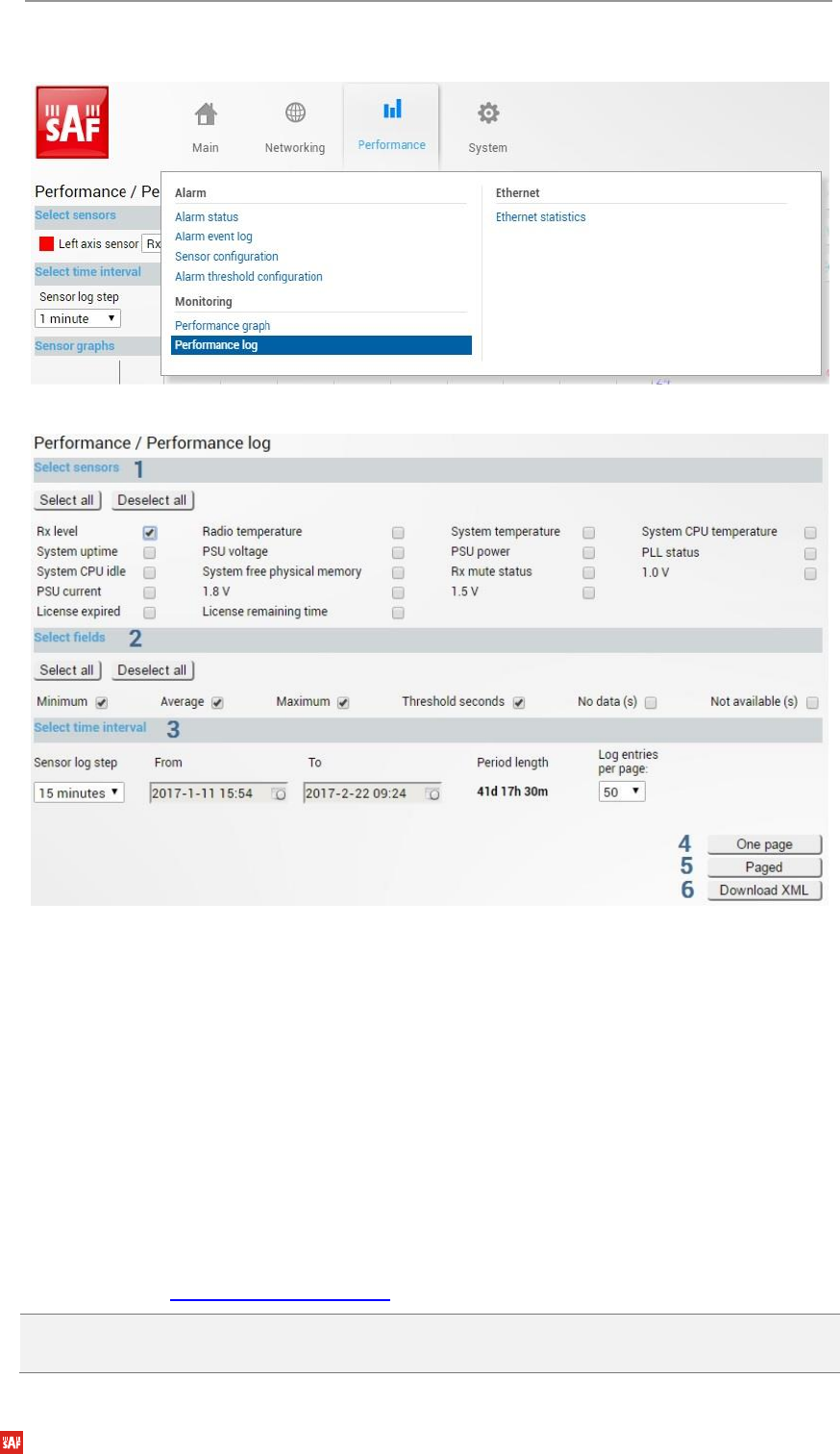The width and height of the screenshot is (840, 1454).
Task: Toggle Minimum field checkbox
Action: point(102,703)
